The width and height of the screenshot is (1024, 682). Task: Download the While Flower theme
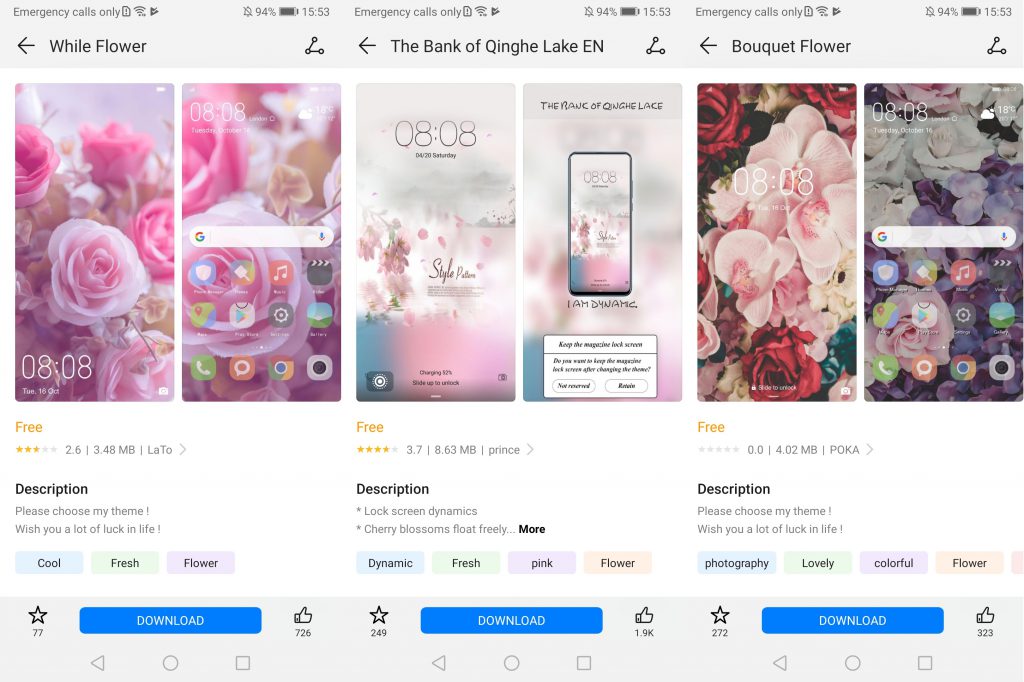(170, 620)
